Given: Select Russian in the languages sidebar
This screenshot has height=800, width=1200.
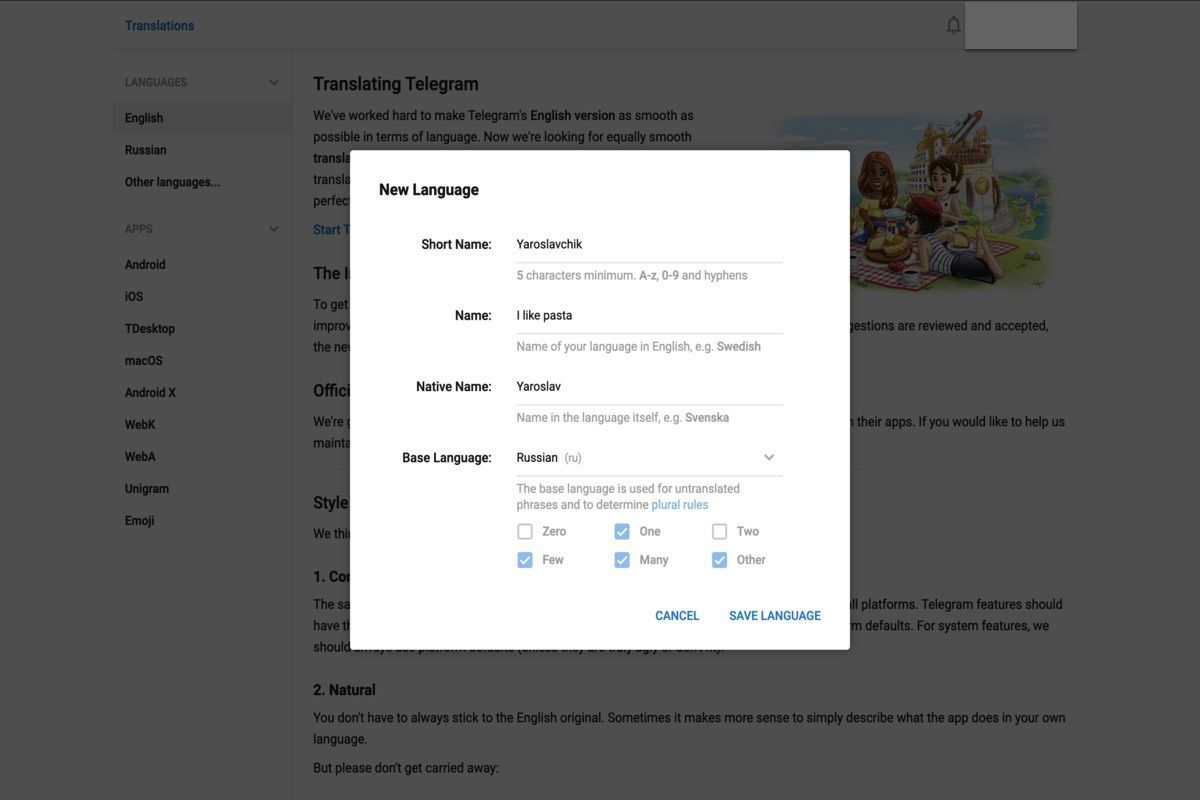Looking at the screenshot, I should [146, 150].
